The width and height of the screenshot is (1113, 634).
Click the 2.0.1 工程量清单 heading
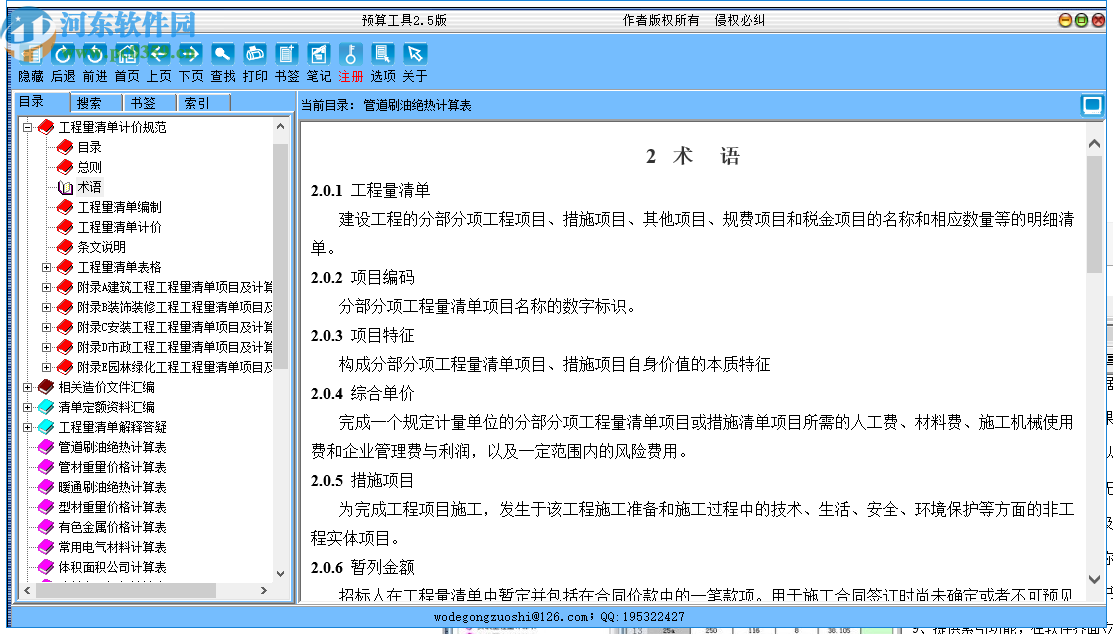coord(371,190)
